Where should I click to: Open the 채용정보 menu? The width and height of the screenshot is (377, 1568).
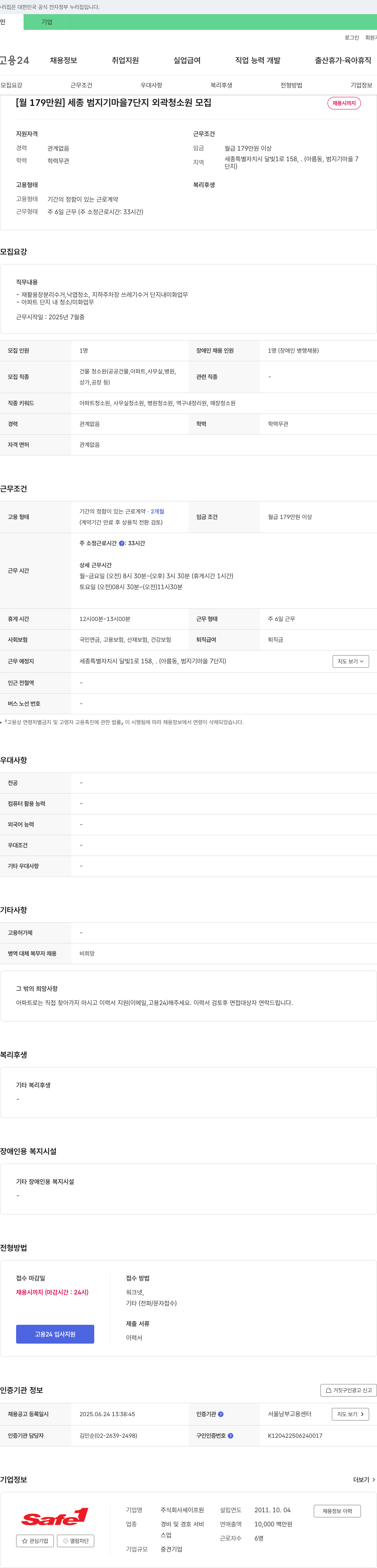pyautogui.click(x=63, y=60)
